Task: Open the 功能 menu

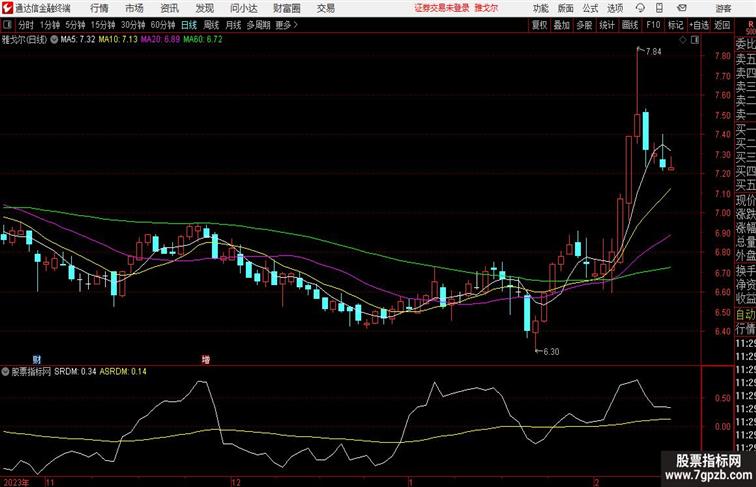Action: (x=540, y=8)
